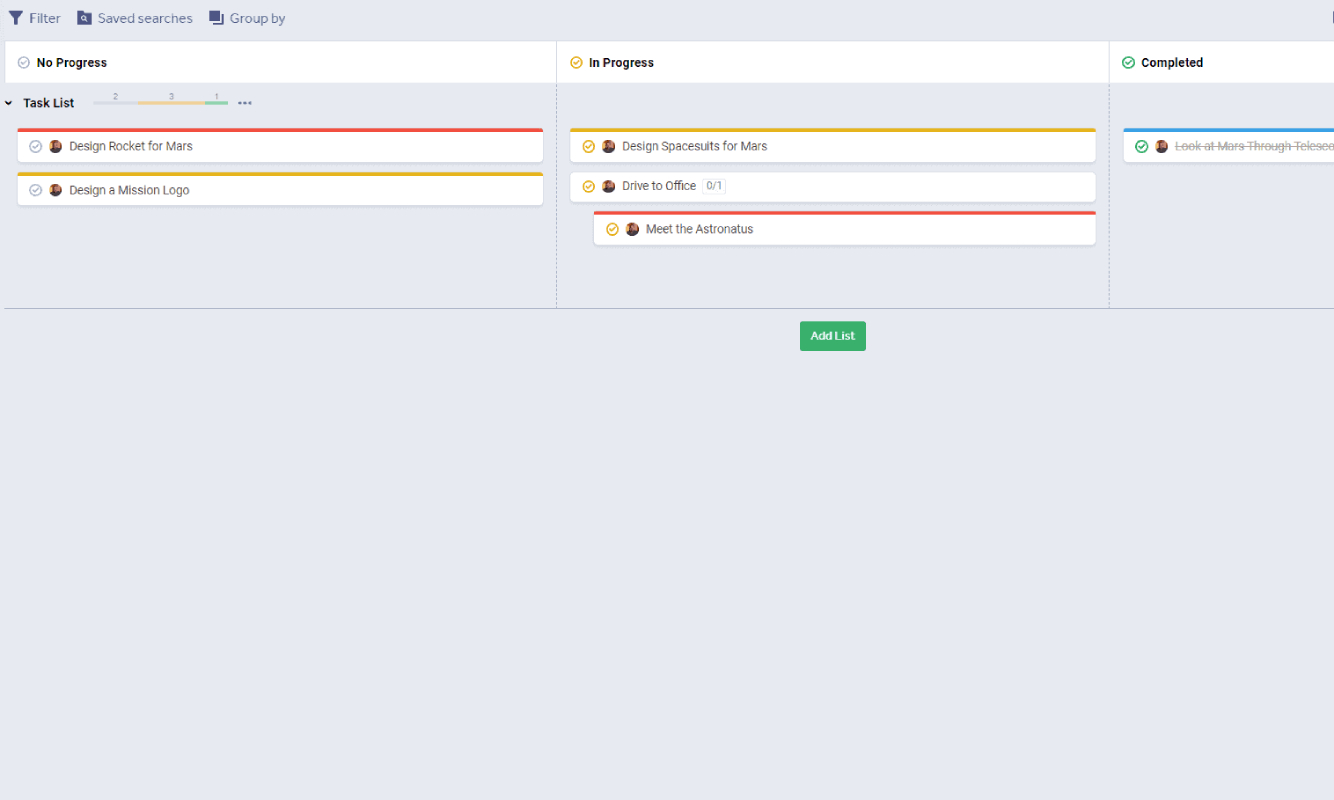The height and width of the screenshot is (800, 1334).
Task: Open Saved searches folder icon
Action: pos(84,18)
